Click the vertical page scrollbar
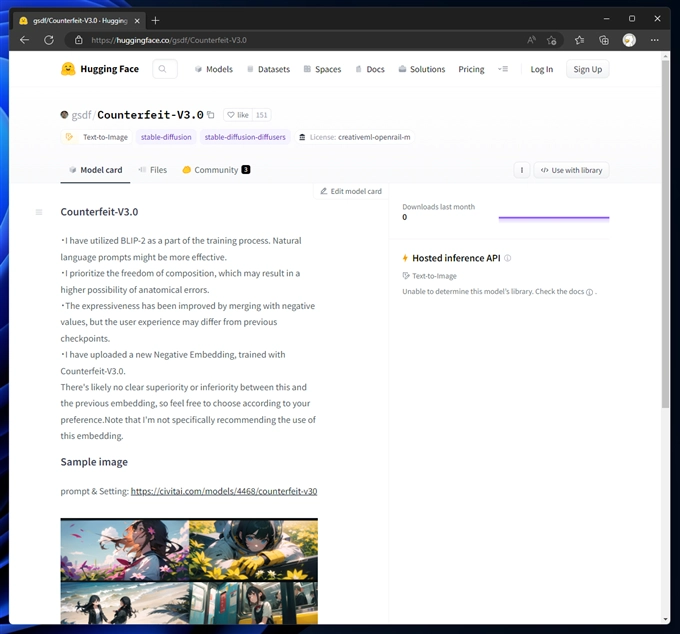Viewport: 680px width, 634px height. [666, 234]
